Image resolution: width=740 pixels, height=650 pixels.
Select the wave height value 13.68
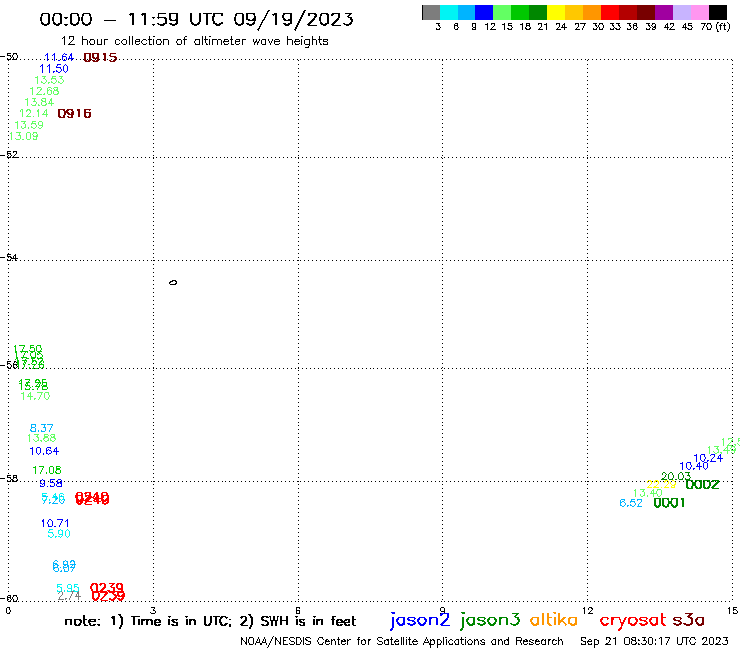42,438
